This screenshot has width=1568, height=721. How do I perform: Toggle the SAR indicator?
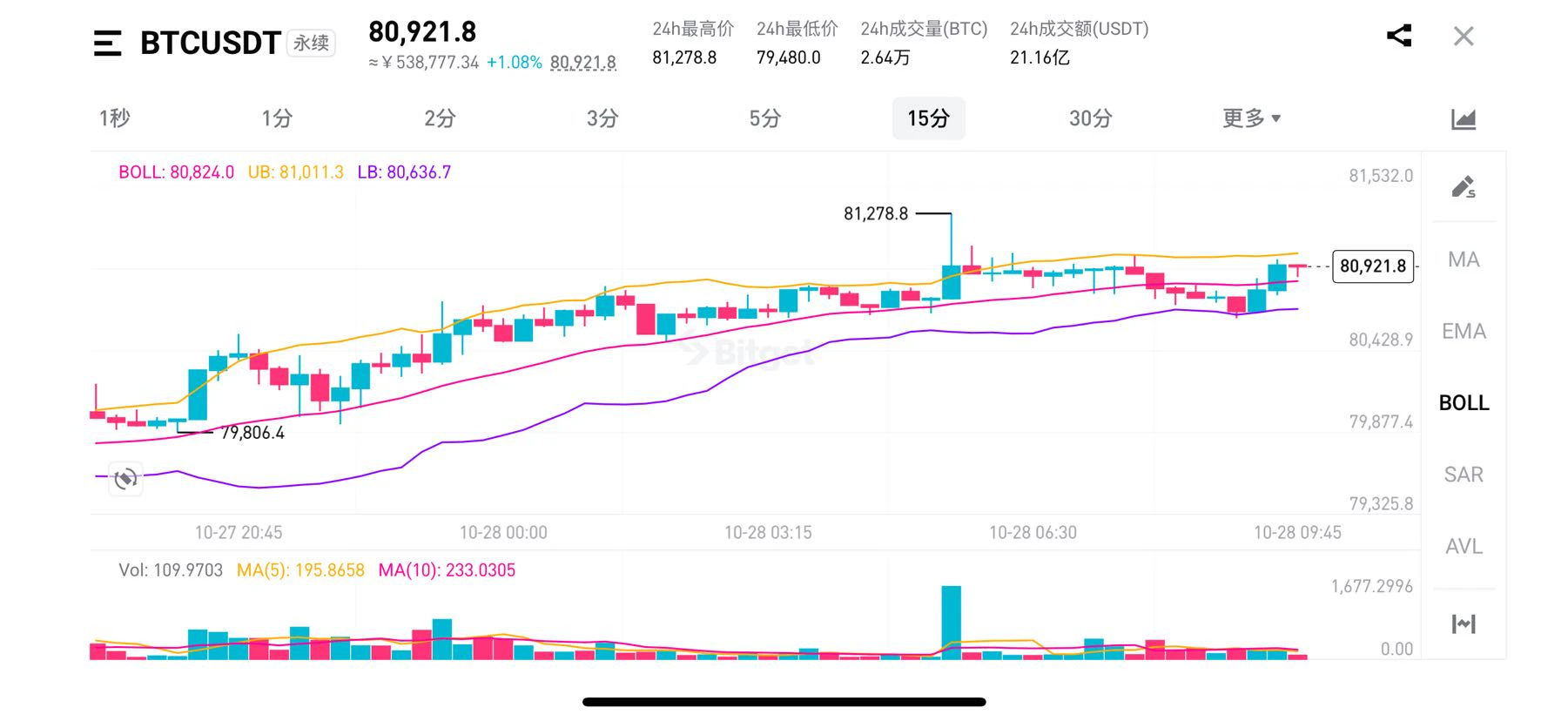pyautogui.click(x=1464, y=475)
